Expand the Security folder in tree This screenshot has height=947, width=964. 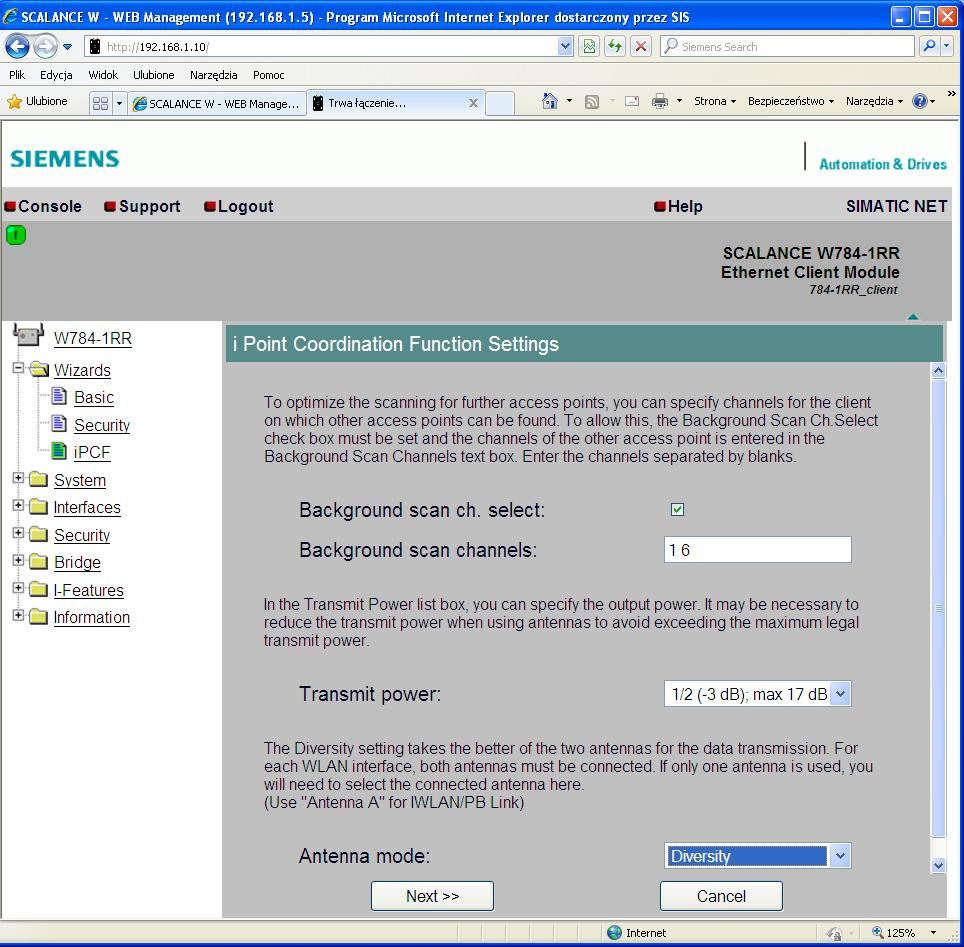(x=18, y=533)
